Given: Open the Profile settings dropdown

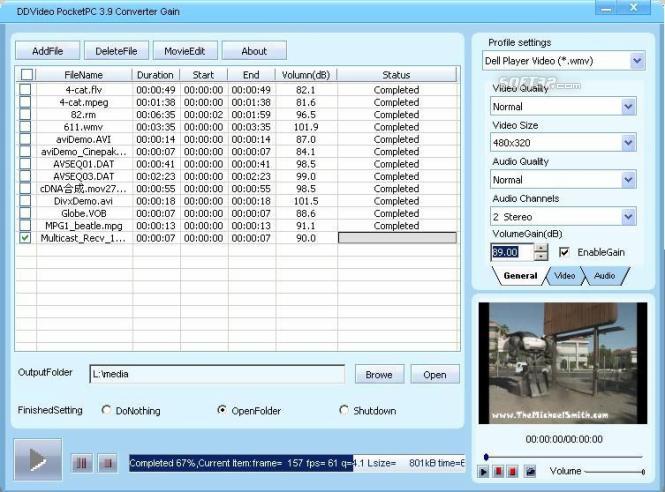Looking at the screenshot, I should (637, 61).
